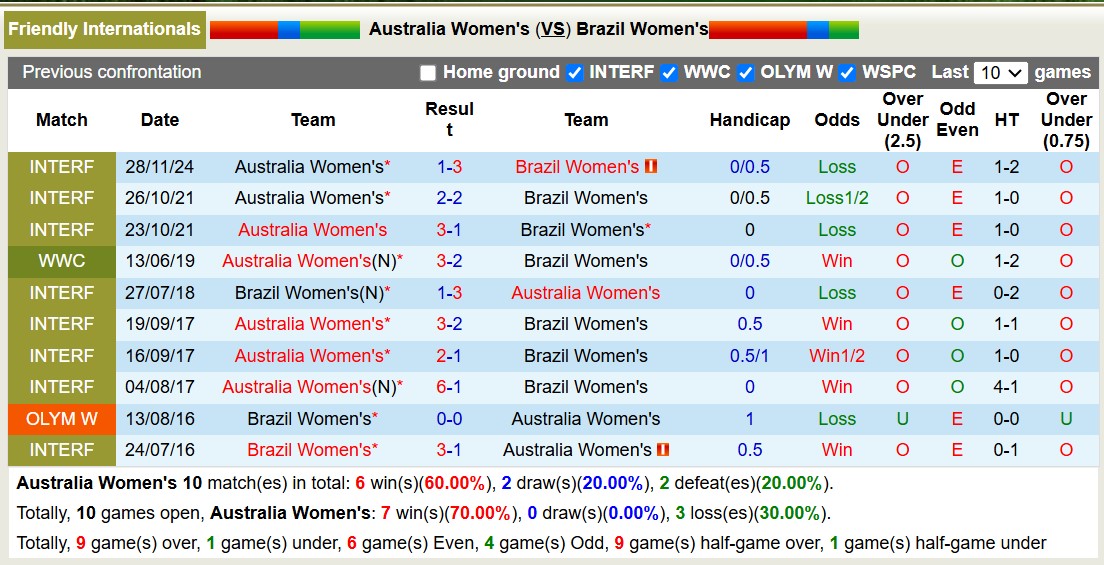Open the Last games count dropdown
The image size is (1104, 565).
pos(1000,73)
